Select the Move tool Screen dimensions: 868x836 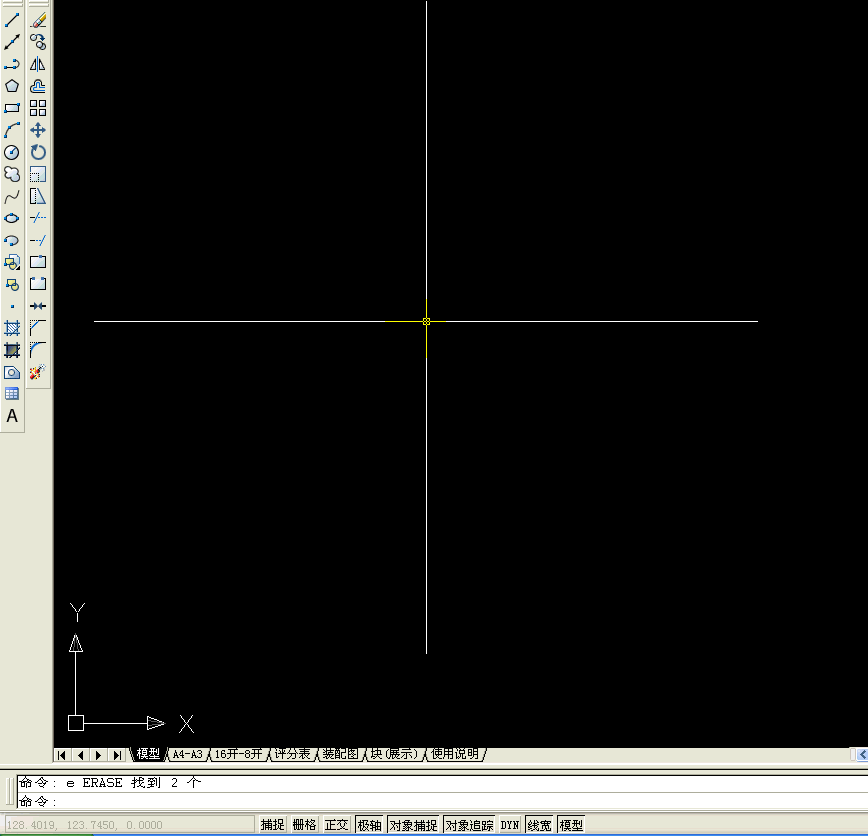(38, 131)
